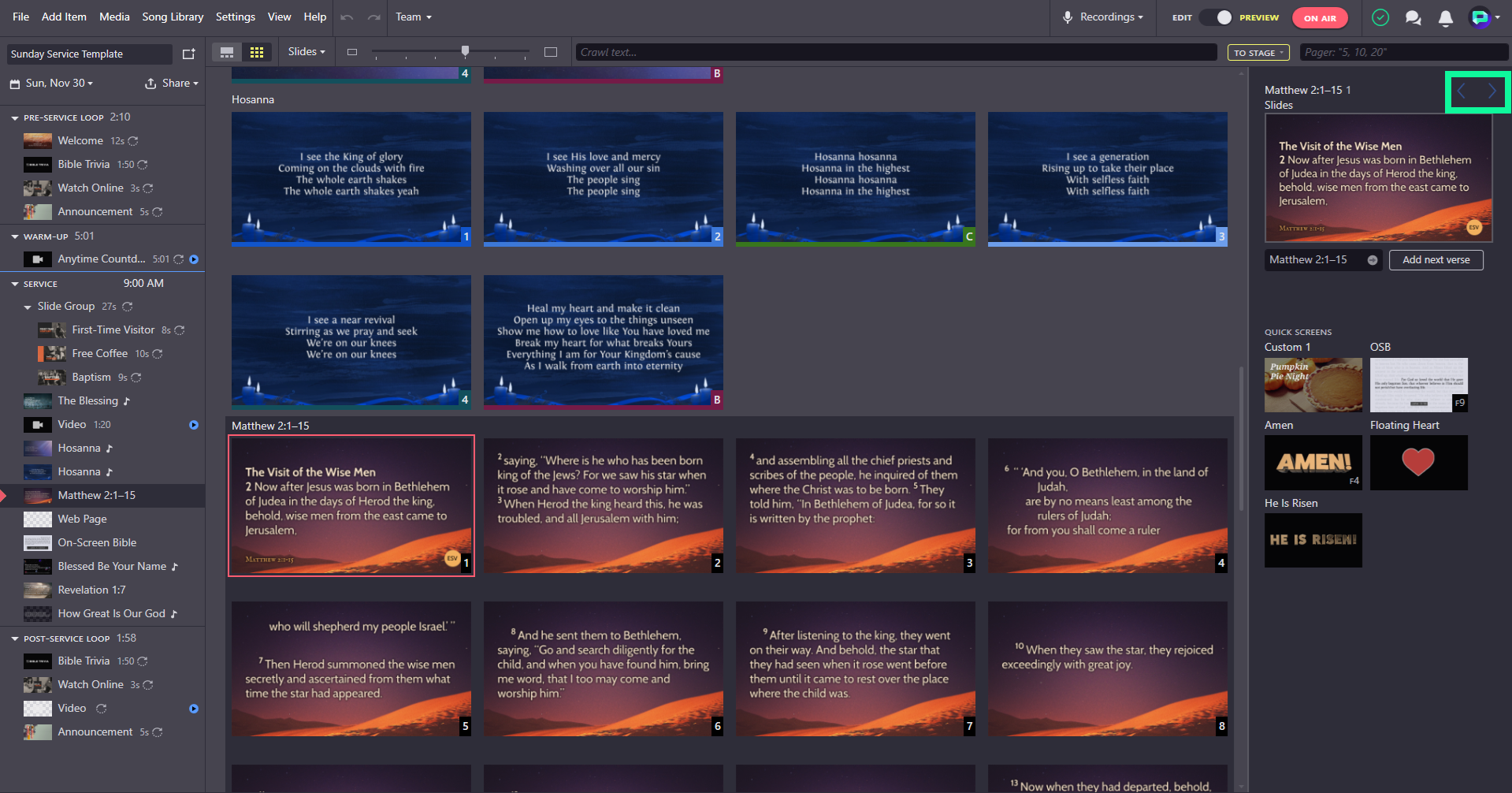This screenshot has width=1512, height=793.
Task: Collapse the Slide Group item
Action: [28, 307]
